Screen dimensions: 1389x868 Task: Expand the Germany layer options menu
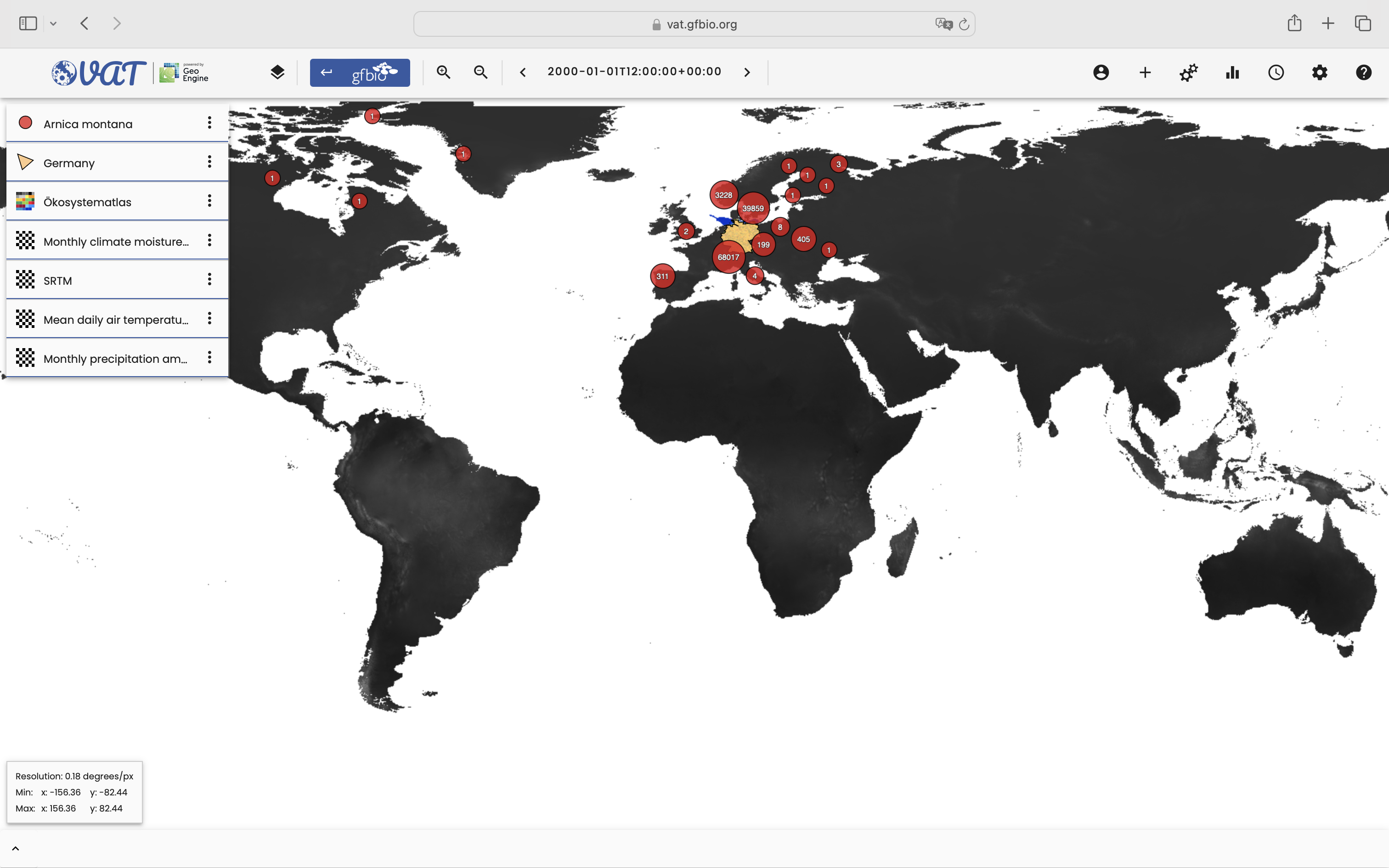point(208,161)
